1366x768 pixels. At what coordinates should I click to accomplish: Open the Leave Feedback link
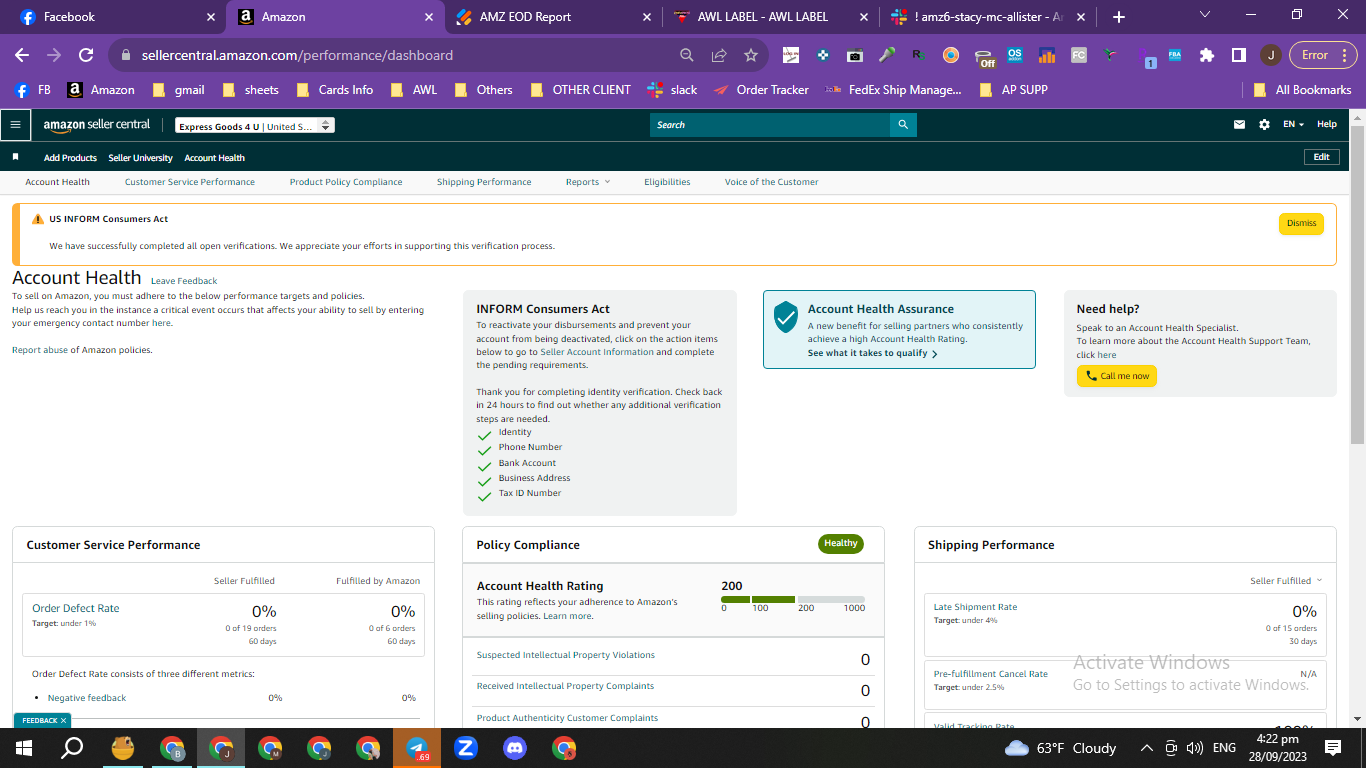pyautogui.click(x=184, y=281)
